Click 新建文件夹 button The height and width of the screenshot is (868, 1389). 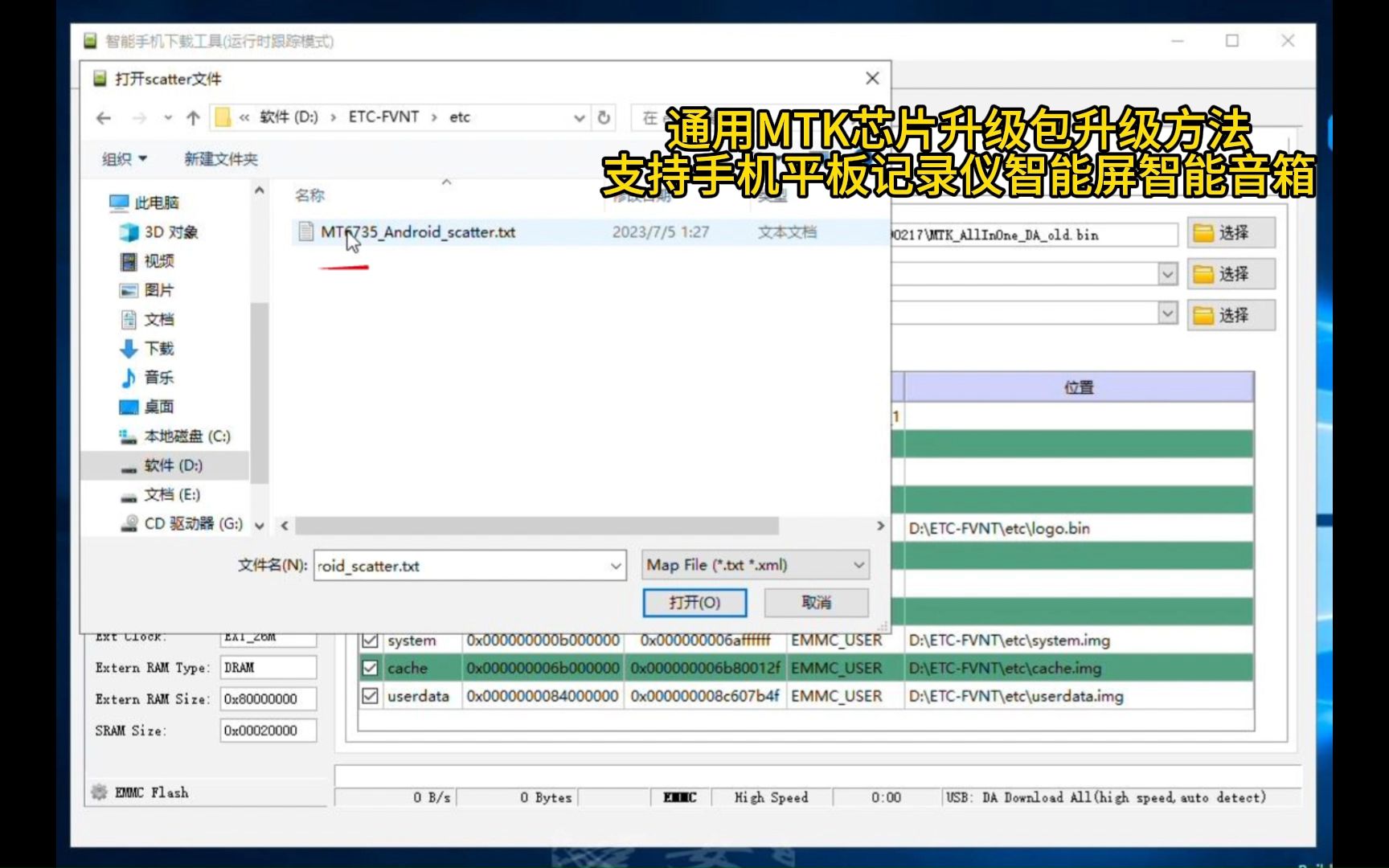pyautogui.click(x=221, y=159)
